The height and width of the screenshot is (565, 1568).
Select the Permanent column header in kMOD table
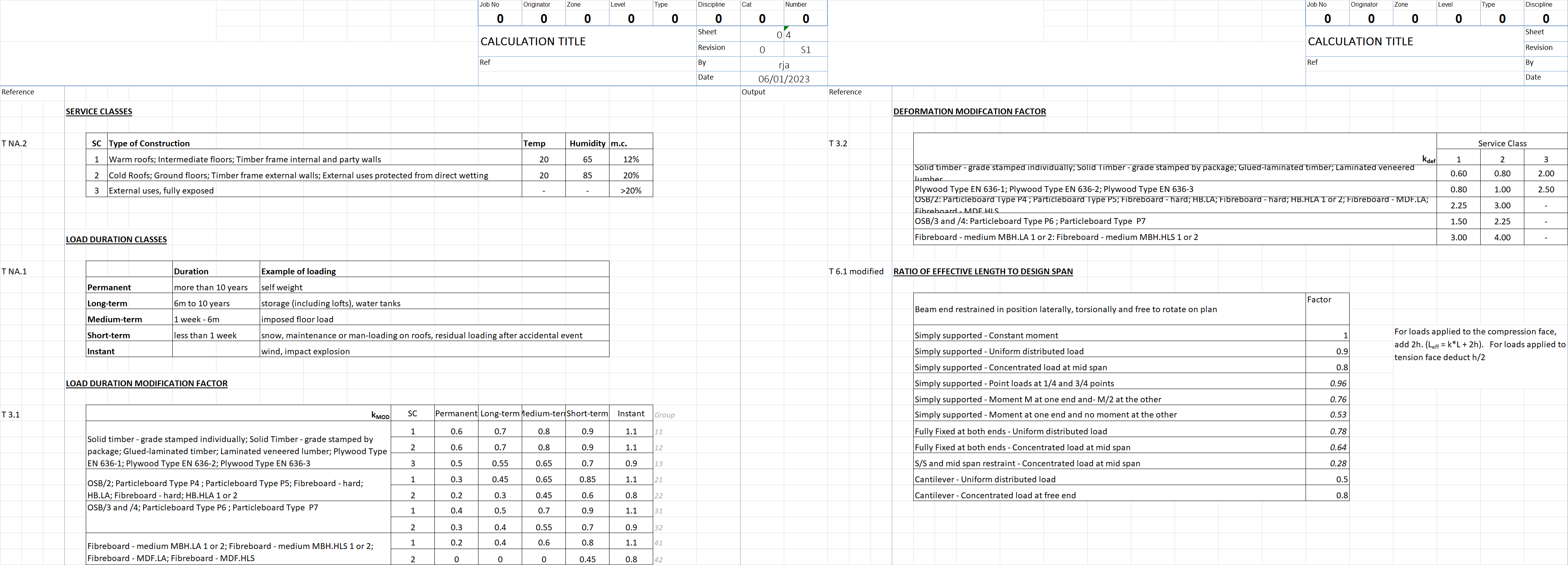456,413
